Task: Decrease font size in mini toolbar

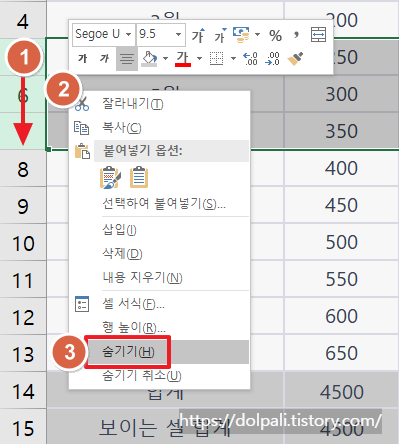Action: coord(220,35)
